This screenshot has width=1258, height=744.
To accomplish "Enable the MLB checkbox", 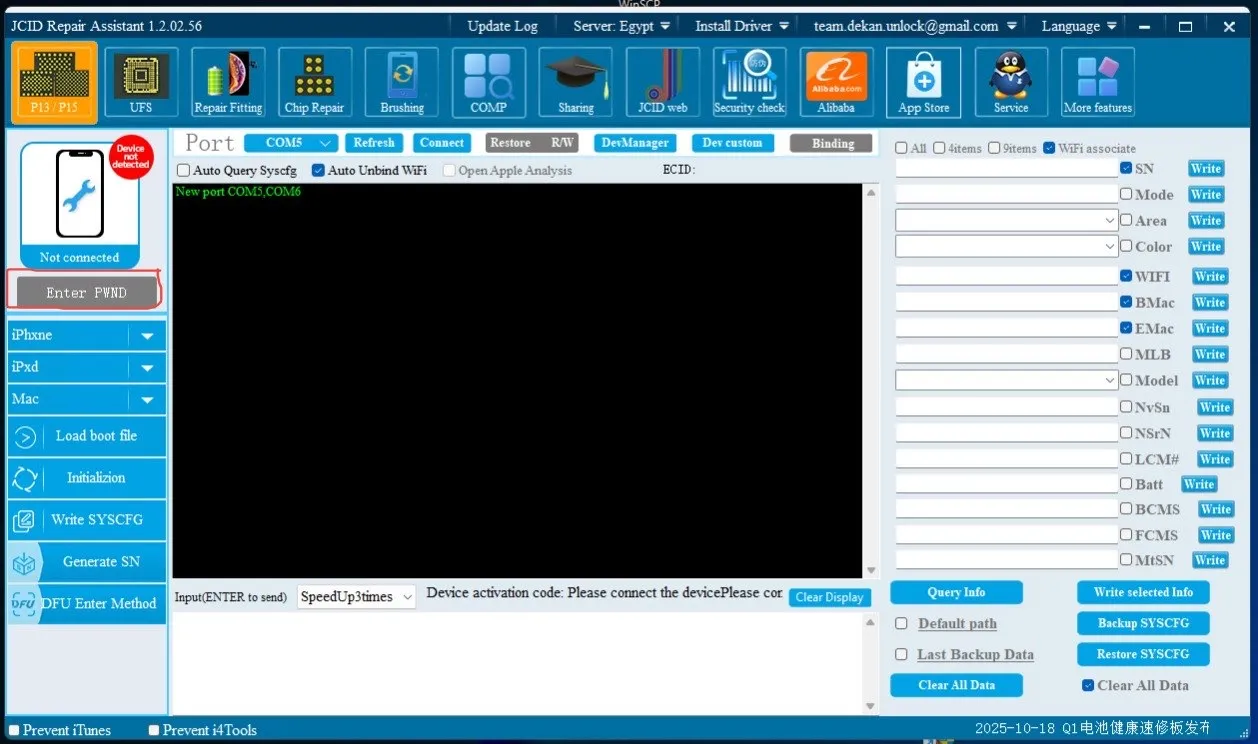I will pos(1126,354).
